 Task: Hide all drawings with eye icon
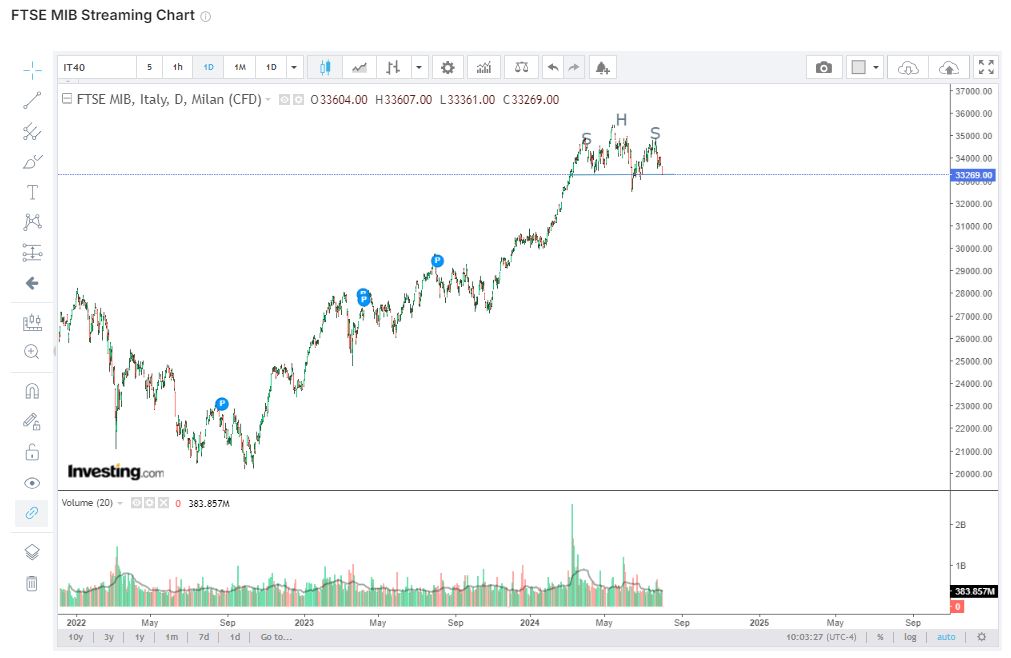(32, 483)
